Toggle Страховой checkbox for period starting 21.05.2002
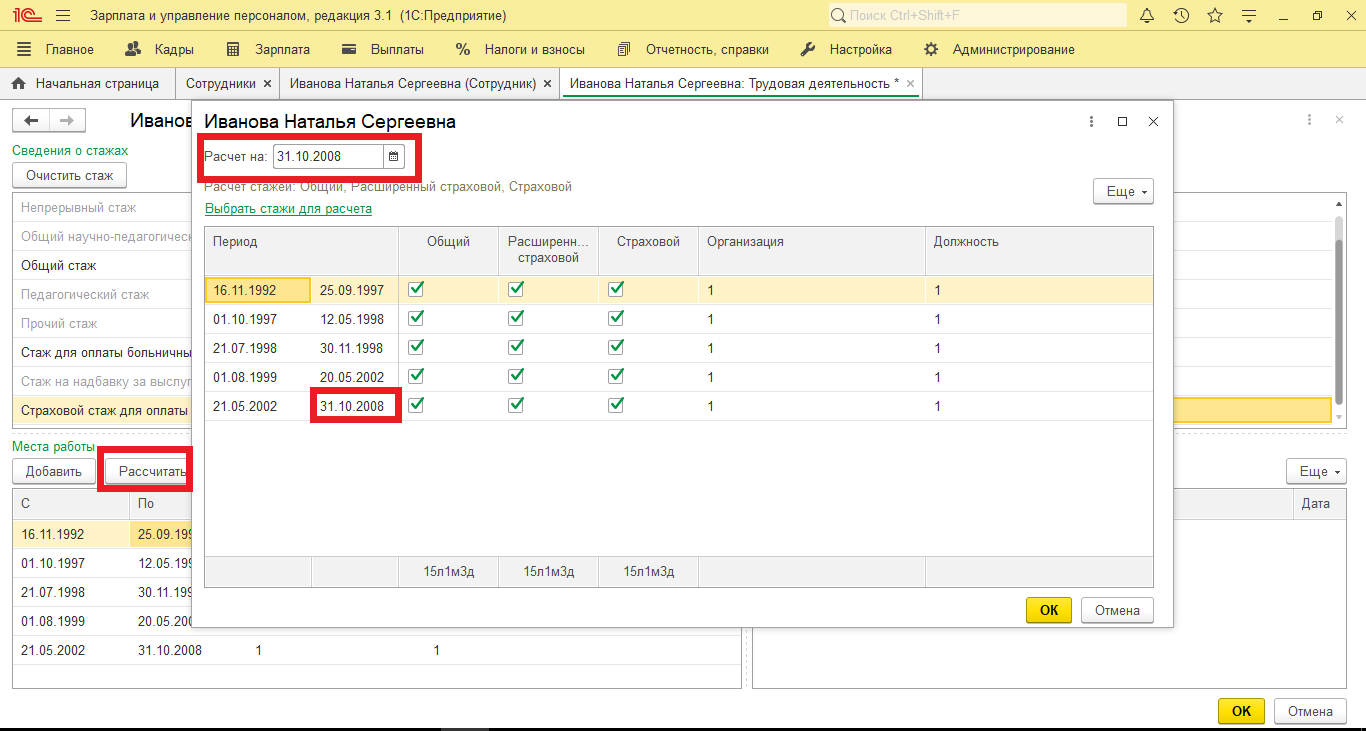 (616, 405)
